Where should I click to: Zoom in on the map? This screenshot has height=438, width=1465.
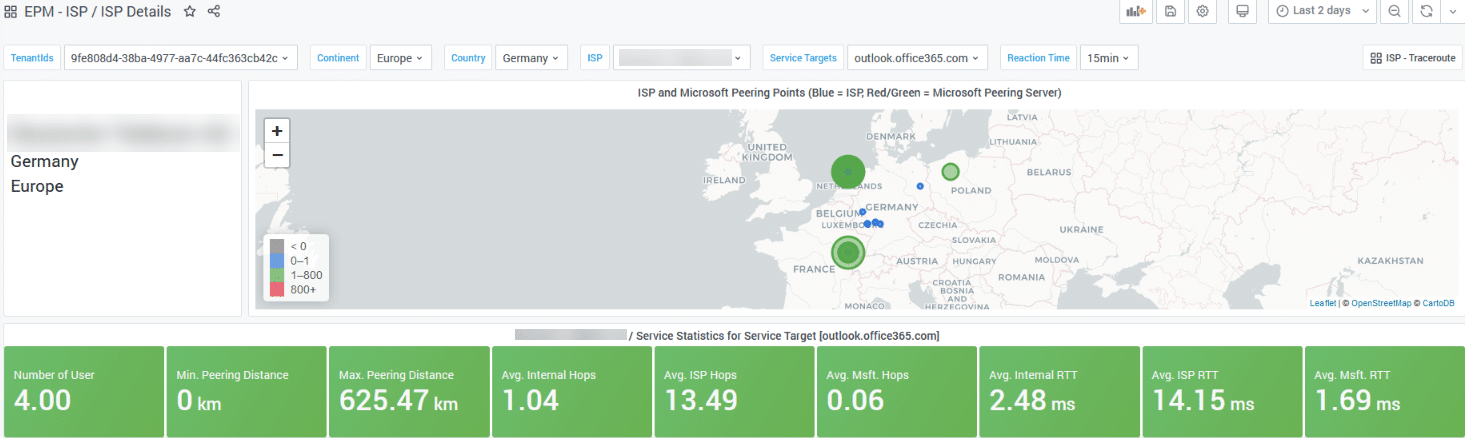click(277, 131)
